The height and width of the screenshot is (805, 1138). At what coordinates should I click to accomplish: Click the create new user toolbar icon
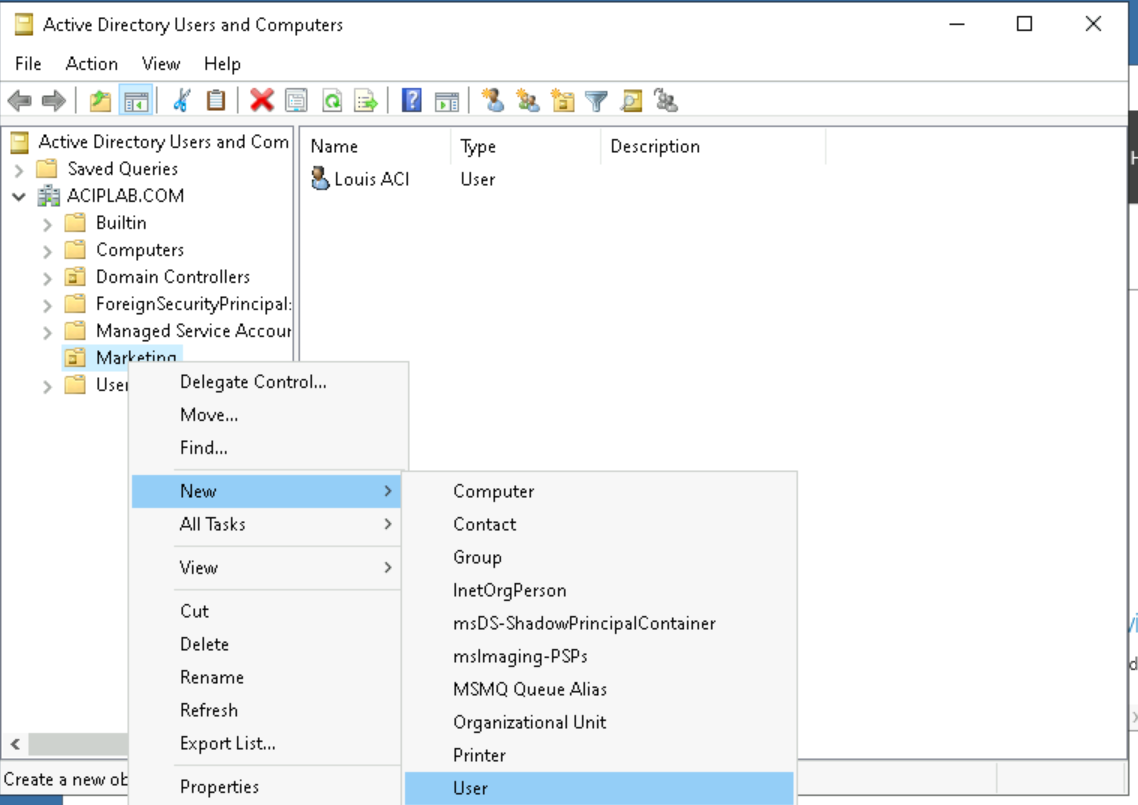(492, 100)
